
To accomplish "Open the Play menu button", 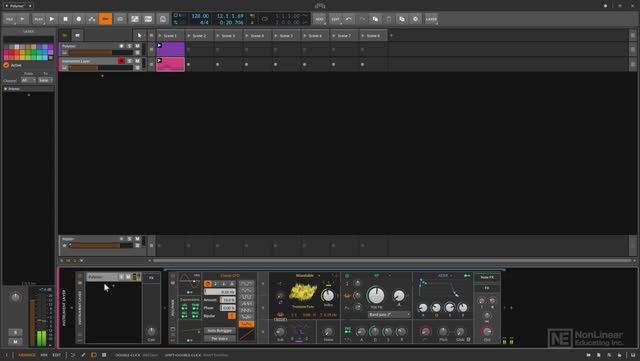I will (x=38, y=19).
